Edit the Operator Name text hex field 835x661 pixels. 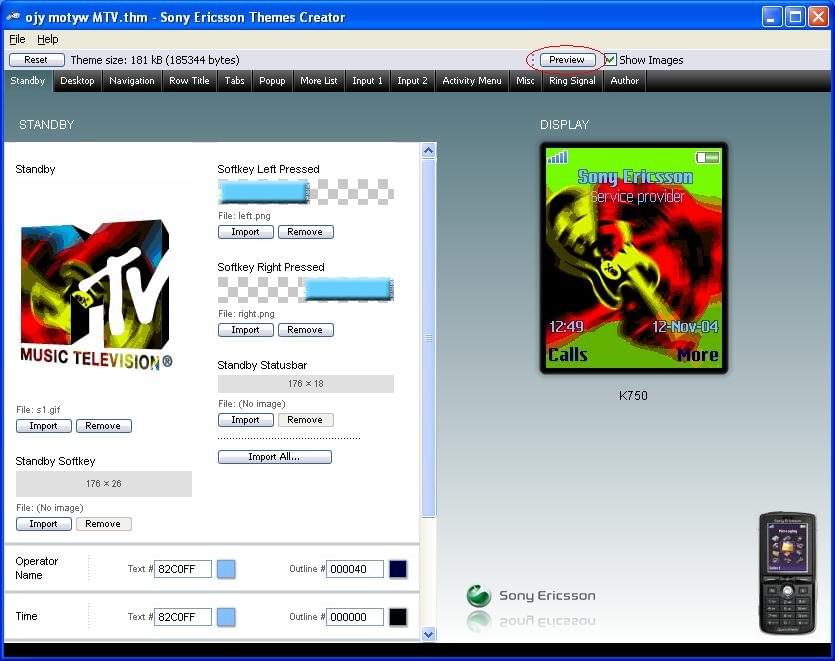tap(183, 569)
